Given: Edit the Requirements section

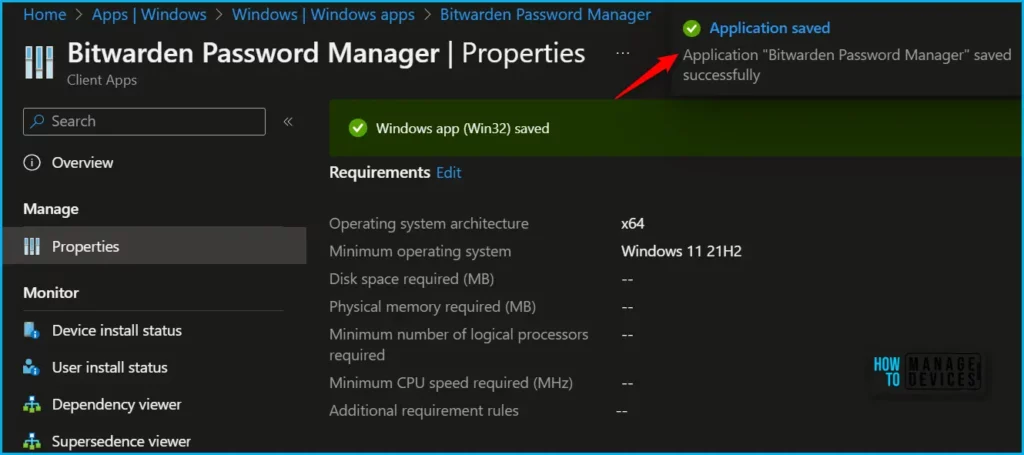Looking at the screenshot, I should (449, 173).
